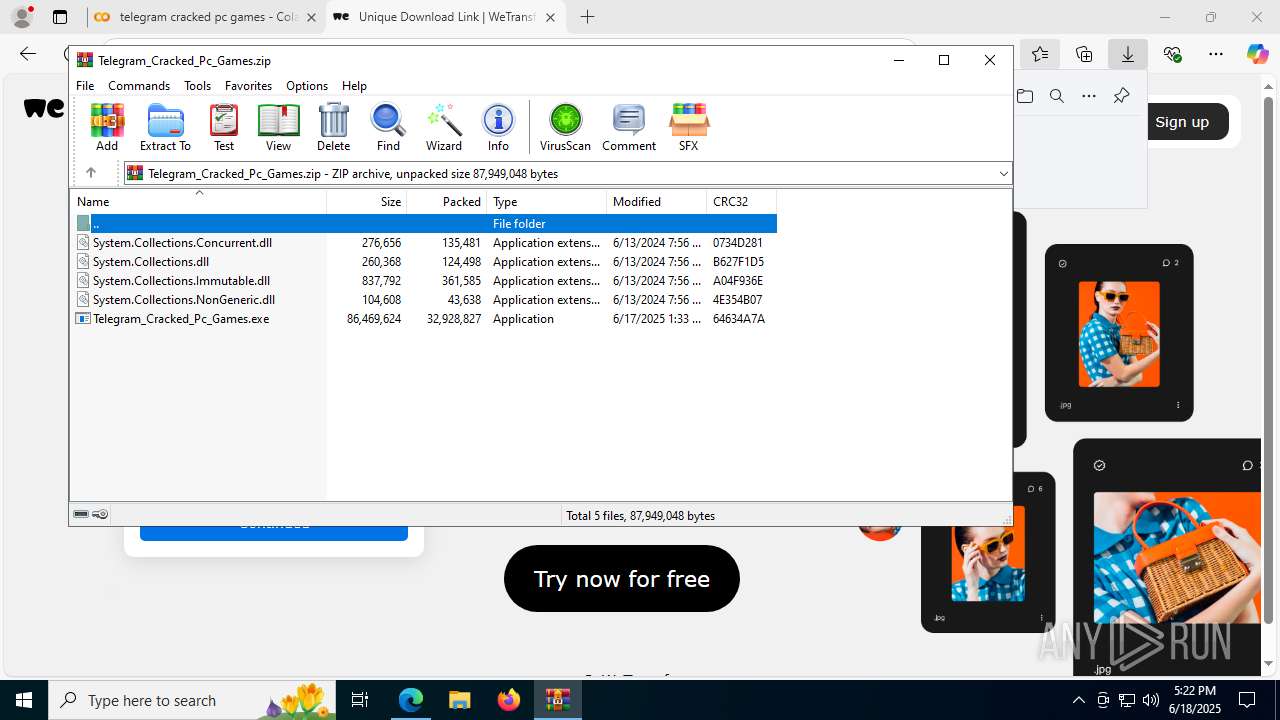
Task: Click Try now for free button
Action: (x=622, y=579)
